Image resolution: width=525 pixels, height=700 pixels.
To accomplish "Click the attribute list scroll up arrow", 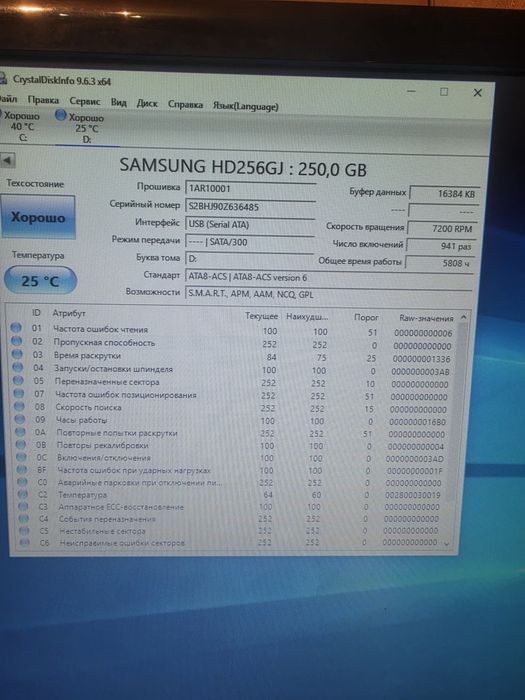I will pos(464,317).
